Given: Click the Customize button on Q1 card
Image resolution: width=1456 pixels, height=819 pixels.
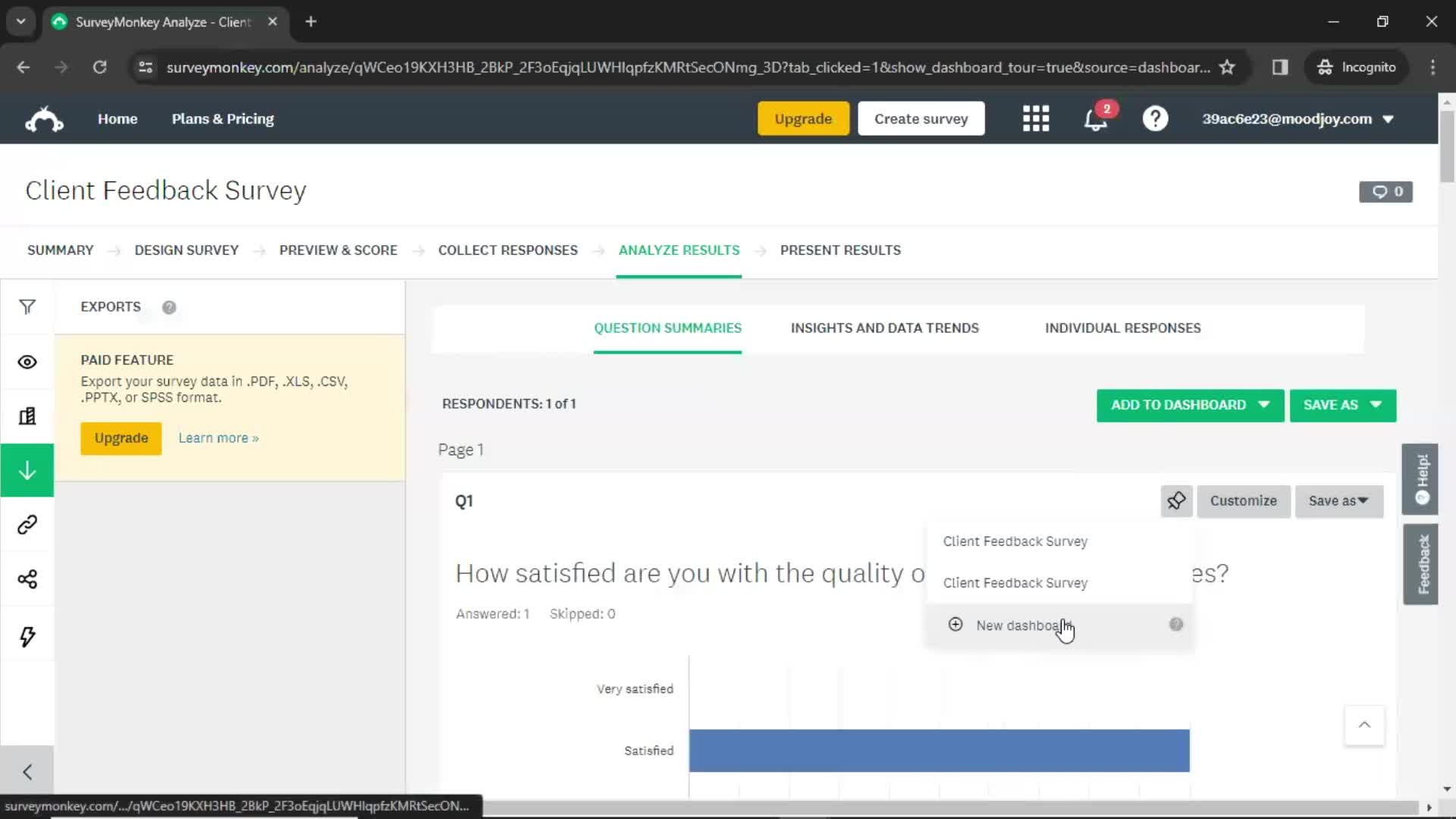Looking at the screenshot, I should click(1243, 500).
